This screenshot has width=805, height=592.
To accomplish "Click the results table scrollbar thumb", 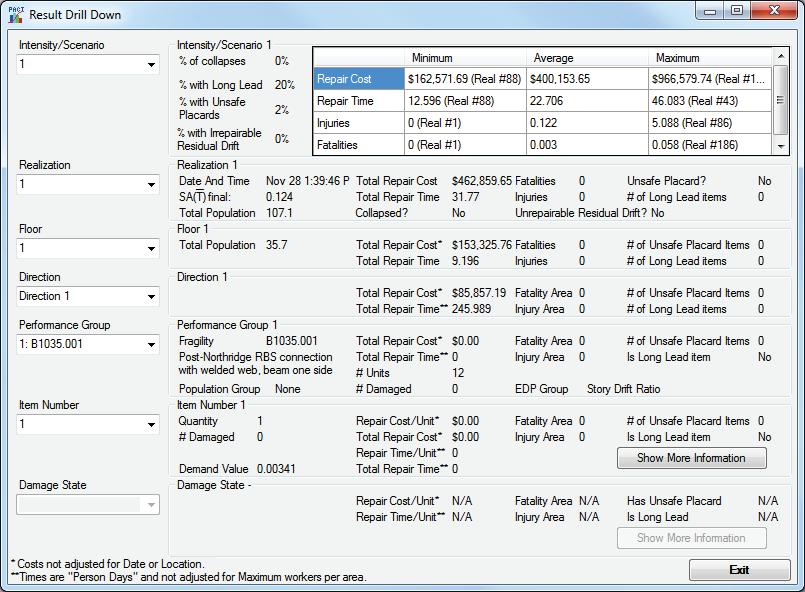I will (780, 100).
